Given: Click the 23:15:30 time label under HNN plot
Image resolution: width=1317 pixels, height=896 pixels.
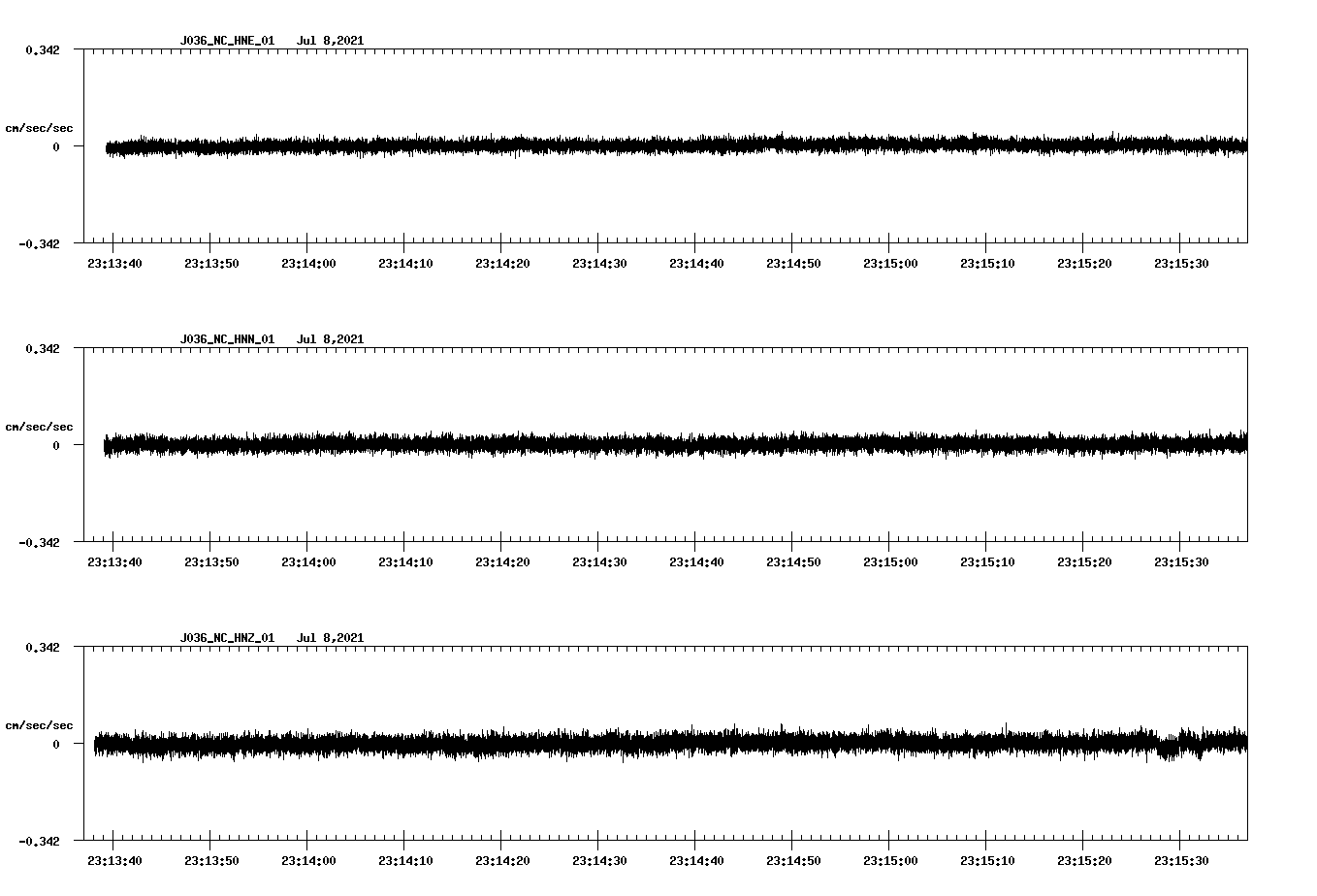Looking at the screenshot, I should point(1181,562).
